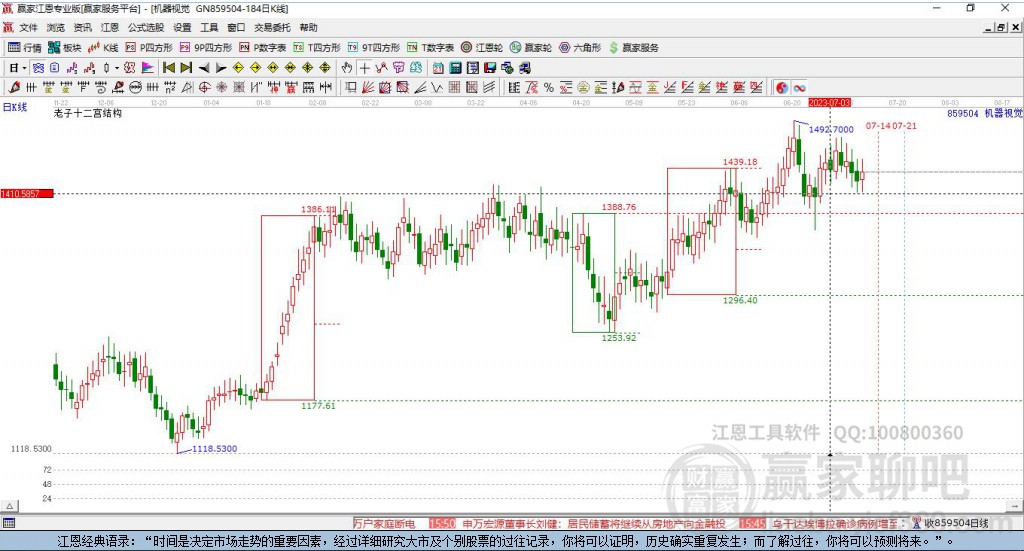The image size is (1024, 551).
Task: Open the 板块 sector view
Action: point(65,48)
